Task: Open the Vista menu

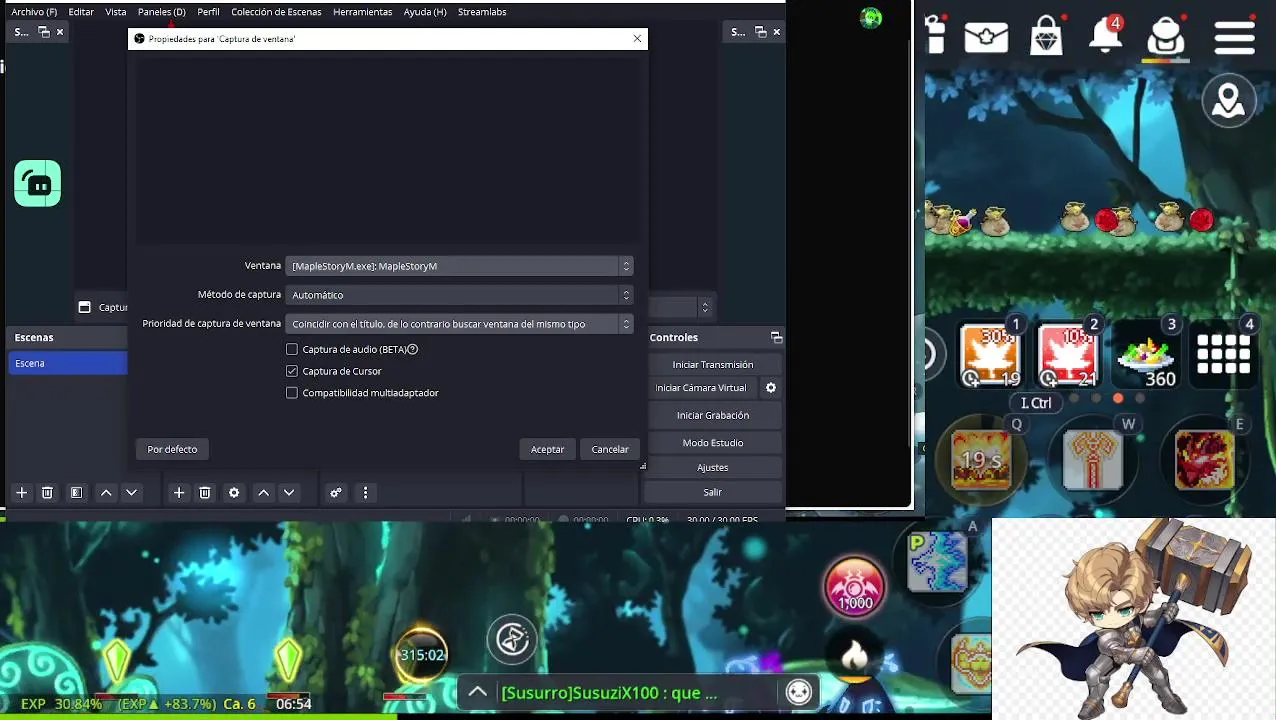Action: point(116,12)
